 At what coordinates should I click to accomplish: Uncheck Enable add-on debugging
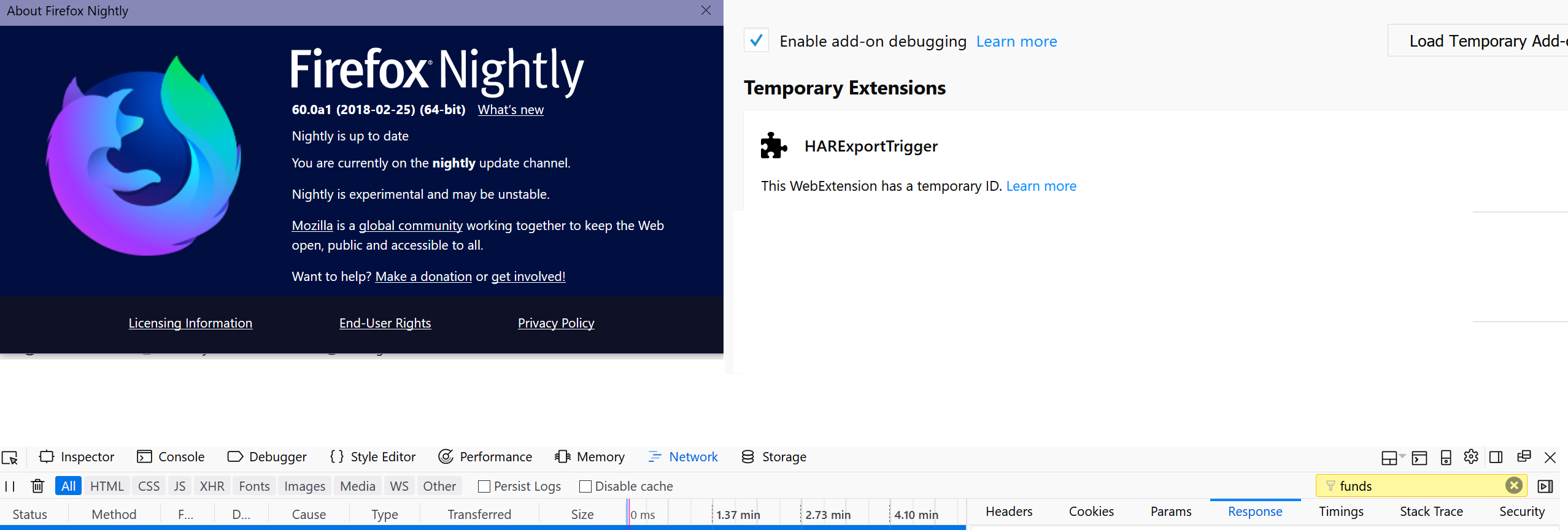pos(756,40)
